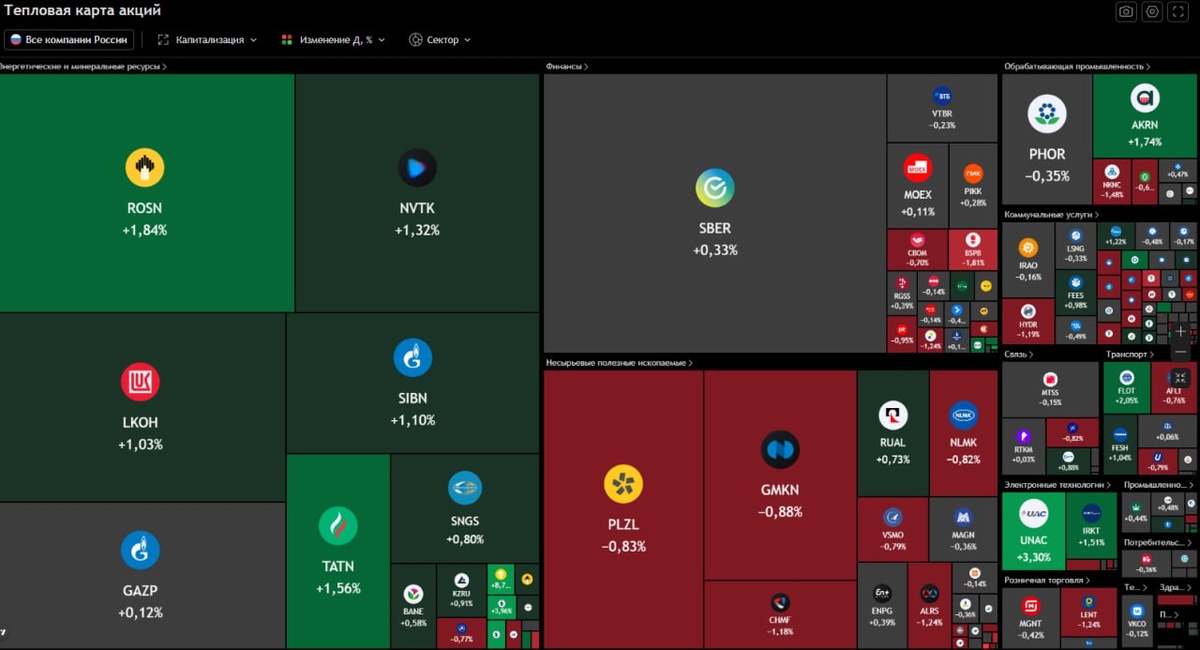The height and width of the screenshot is (650, 1200).
Task: Click the NLMK logo in its tile
Action: coord(964,416)
